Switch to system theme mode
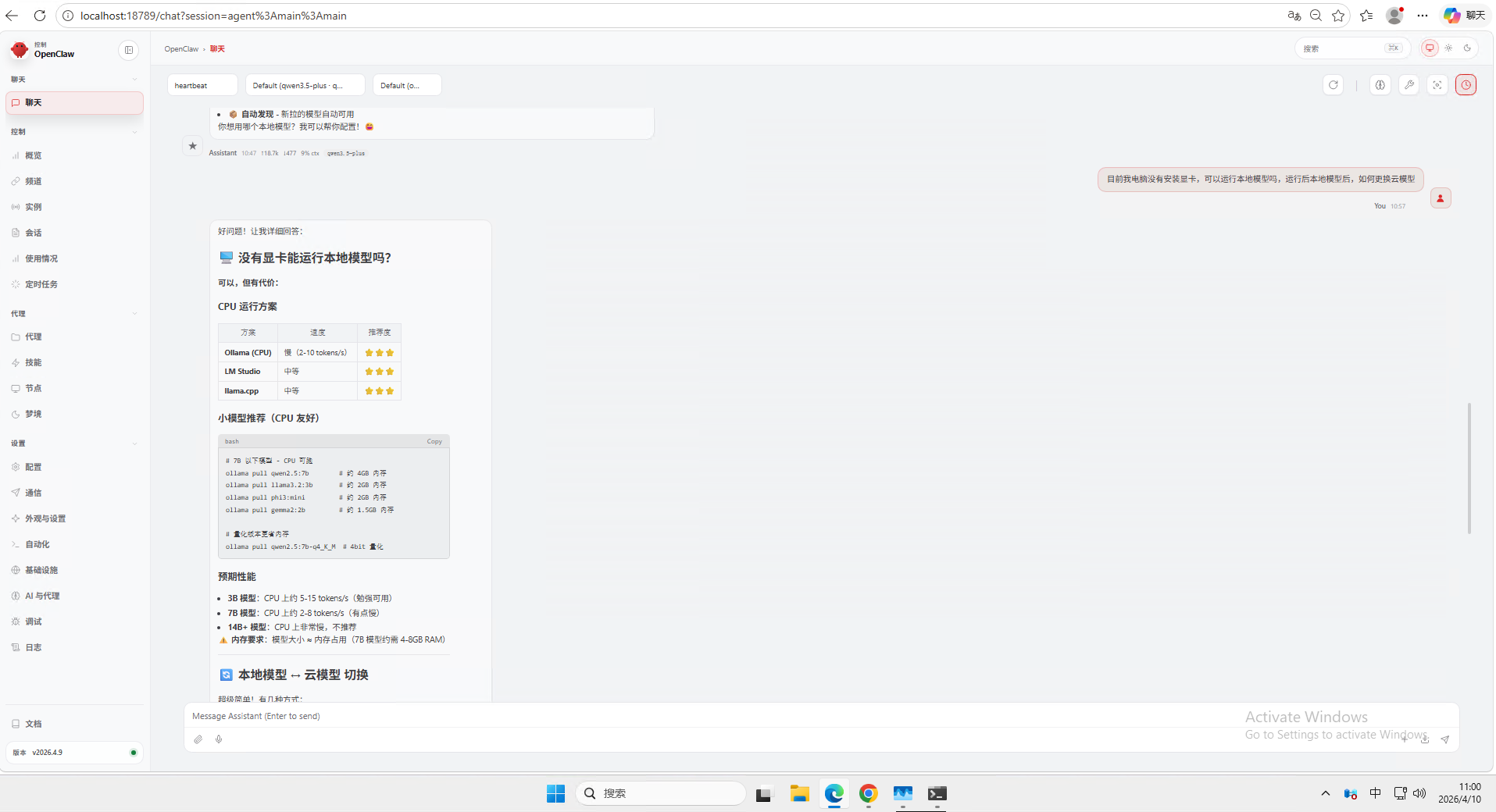The image size is (1496, 812). click(1430, 48)
